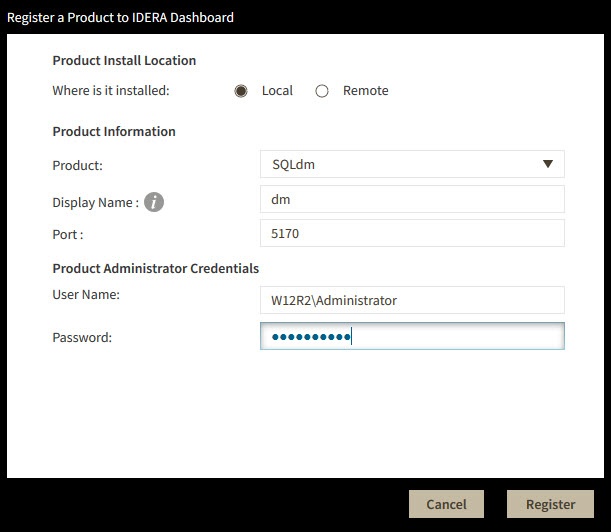
Task: Click the "Display Name :" label text
Action: pos(95,203)
